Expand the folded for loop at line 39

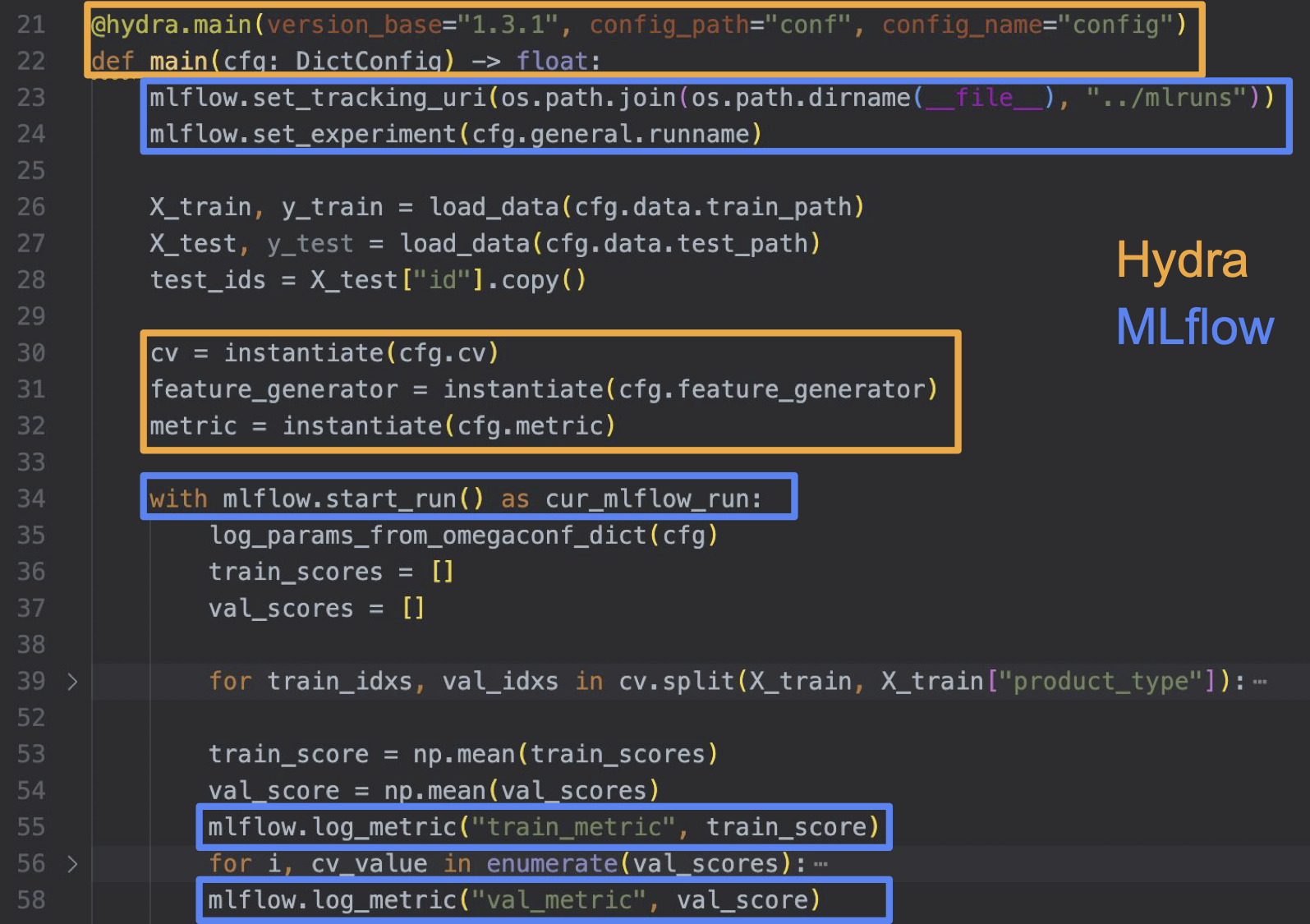(72, 682)
